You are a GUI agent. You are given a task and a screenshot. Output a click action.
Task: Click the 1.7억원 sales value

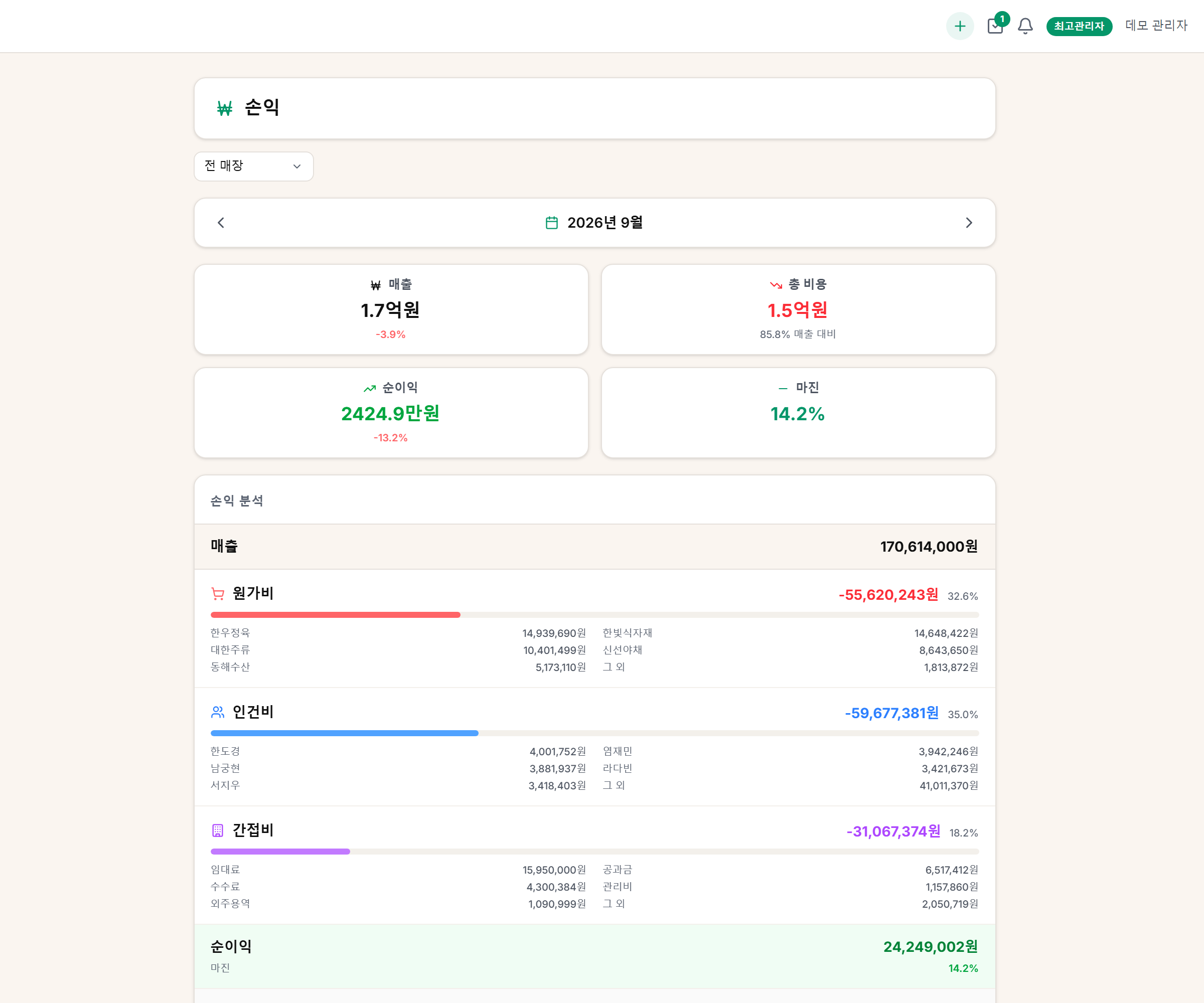(390, 310)
